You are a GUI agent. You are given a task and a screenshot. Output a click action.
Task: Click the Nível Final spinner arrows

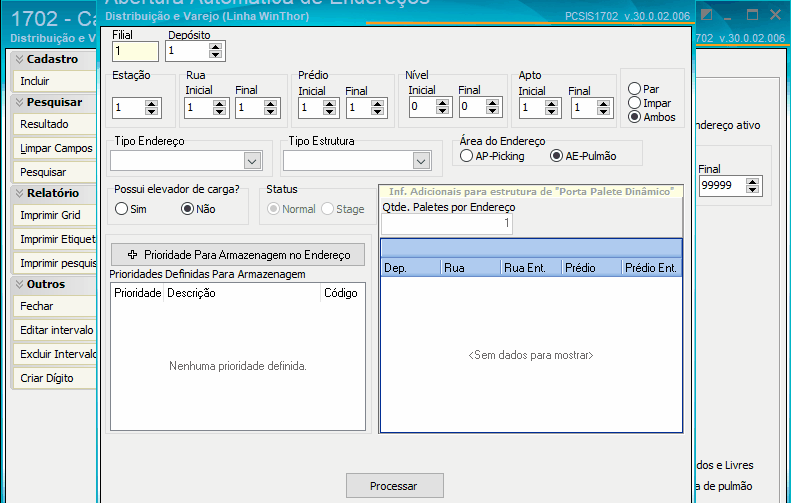click(492, 106)
